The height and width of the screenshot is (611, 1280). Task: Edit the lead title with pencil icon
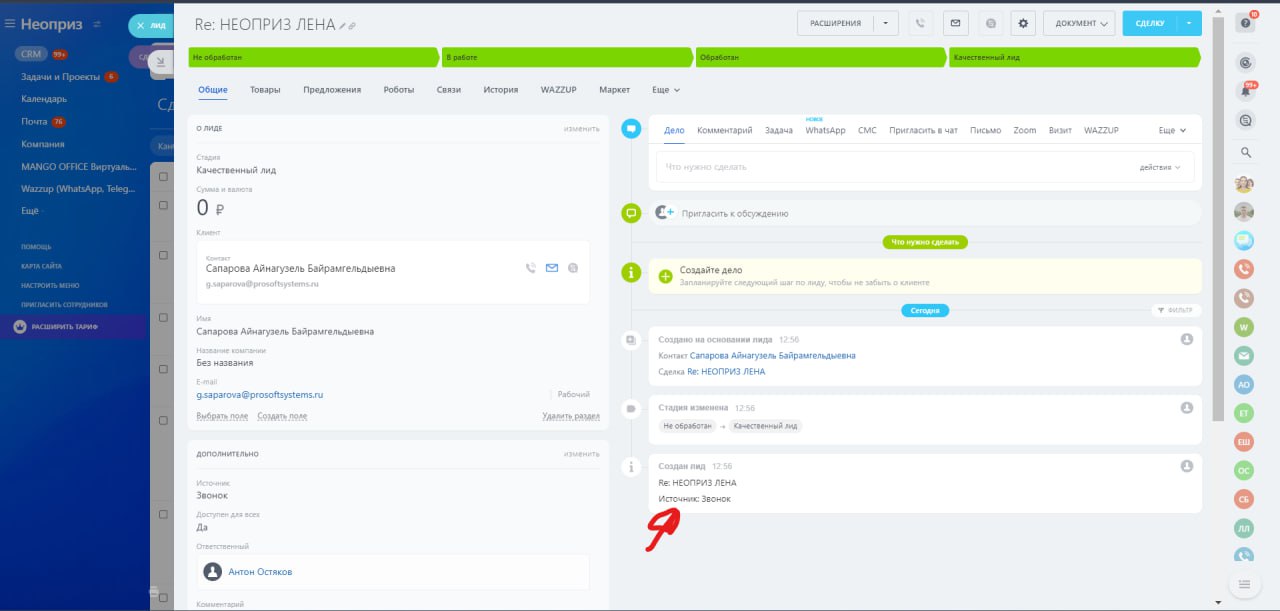342,25
